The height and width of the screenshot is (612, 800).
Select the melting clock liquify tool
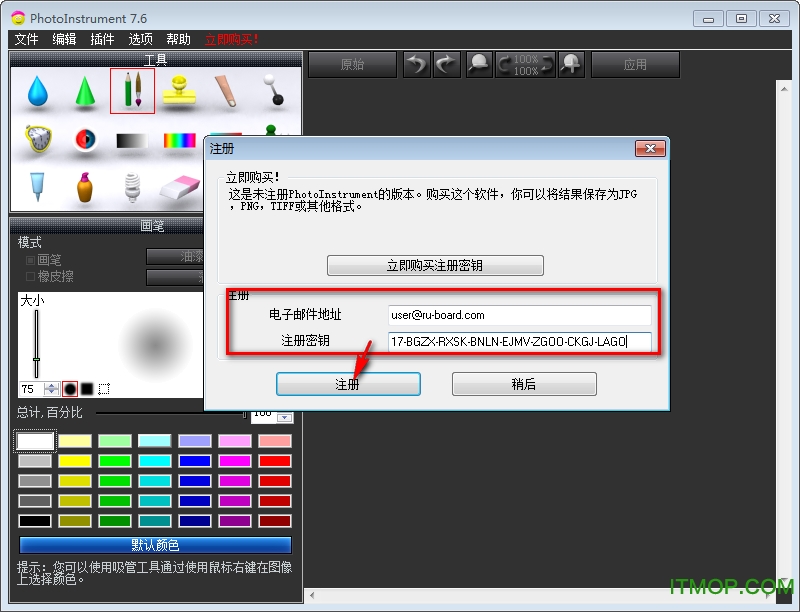[38, 139]
